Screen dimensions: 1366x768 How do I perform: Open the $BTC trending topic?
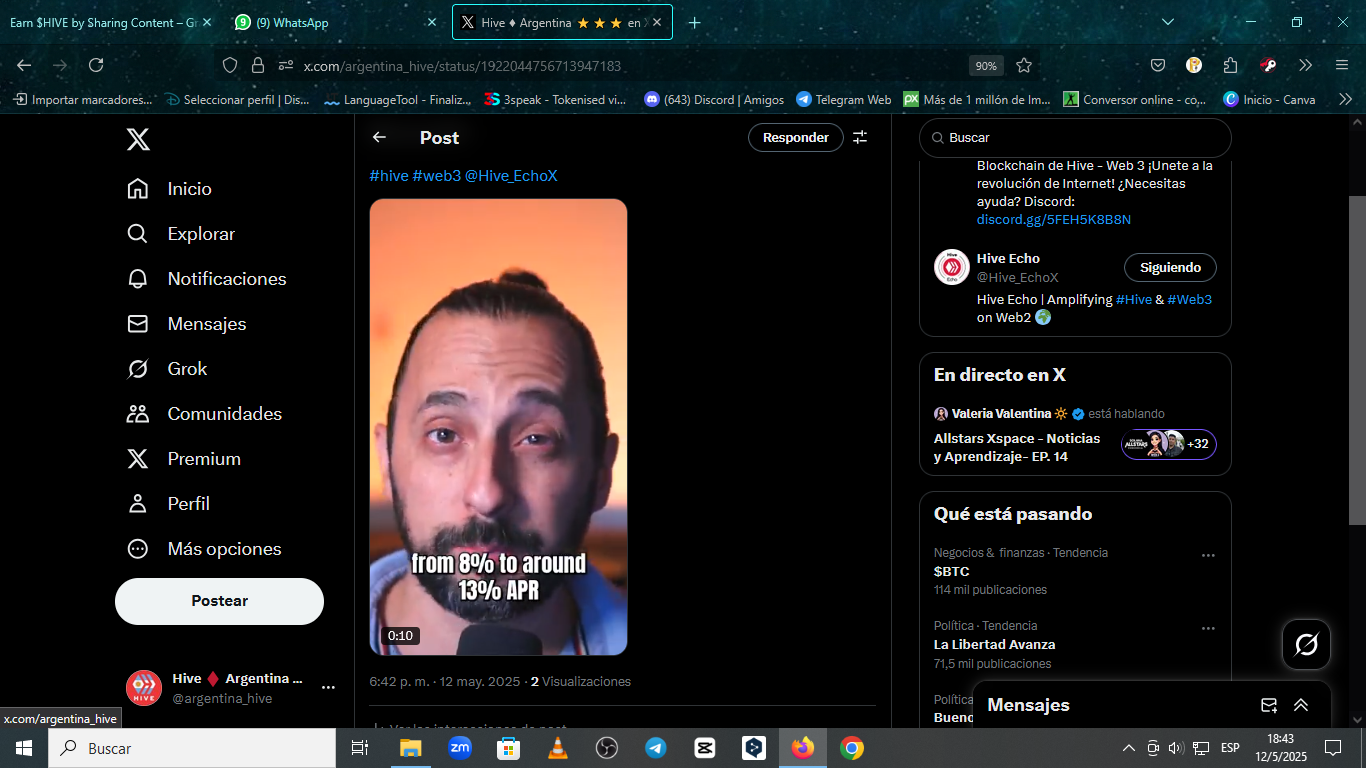click(x=952, y=572)
